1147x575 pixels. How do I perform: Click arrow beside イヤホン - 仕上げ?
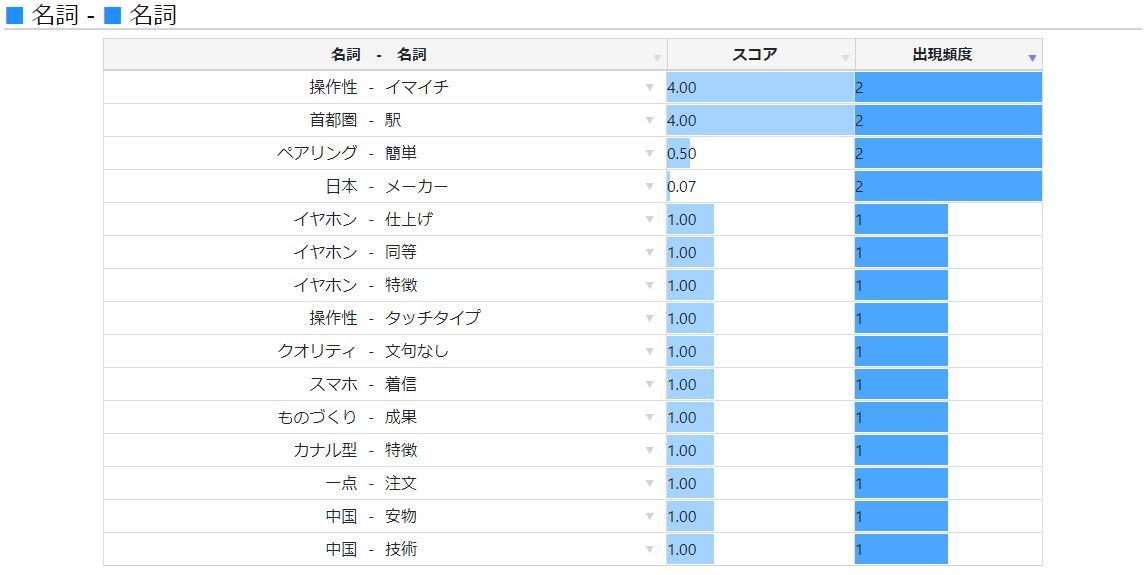click(650, 220)
